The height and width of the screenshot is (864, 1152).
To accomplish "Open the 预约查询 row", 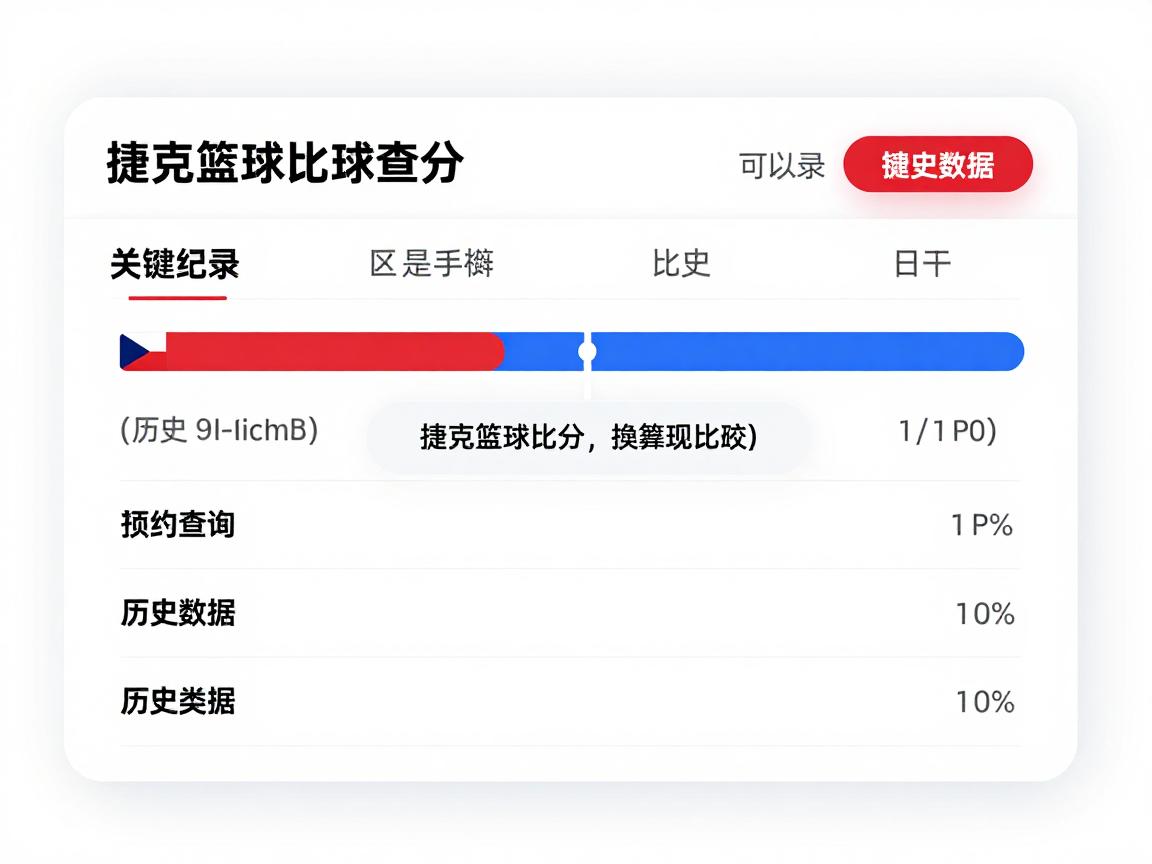I will point(179,524).
